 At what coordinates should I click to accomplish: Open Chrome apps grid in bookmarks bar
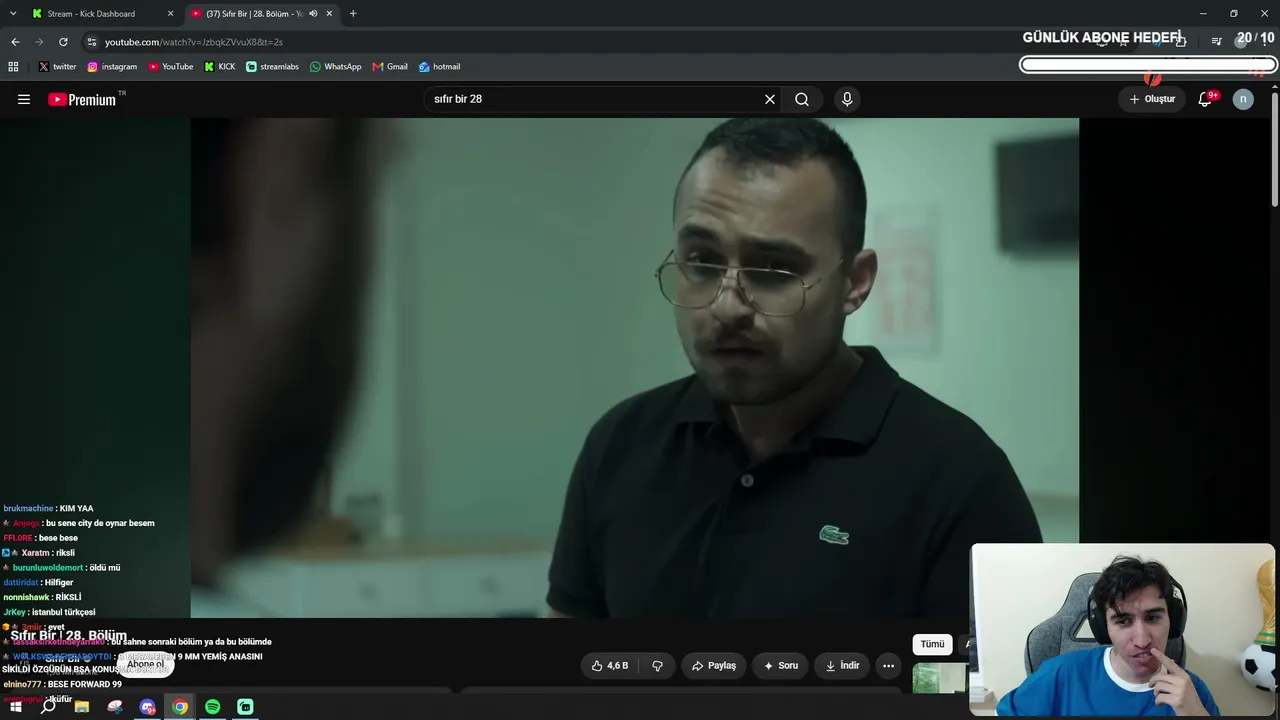[13, 67]
